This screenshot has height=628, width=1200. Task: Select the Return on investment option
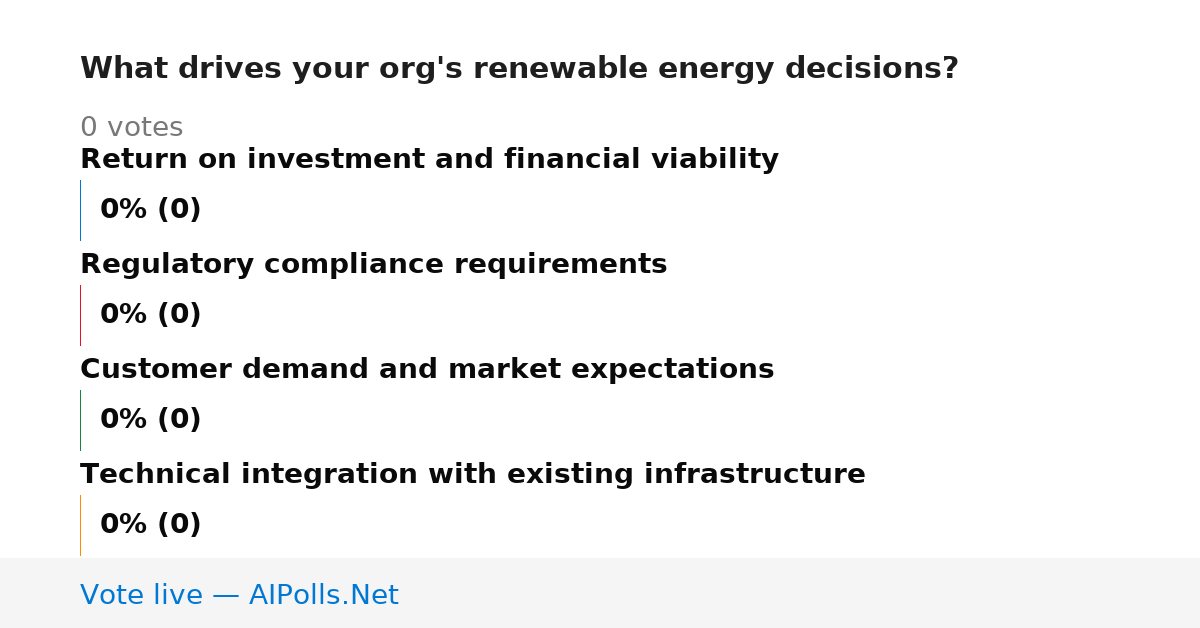[429, 160]
